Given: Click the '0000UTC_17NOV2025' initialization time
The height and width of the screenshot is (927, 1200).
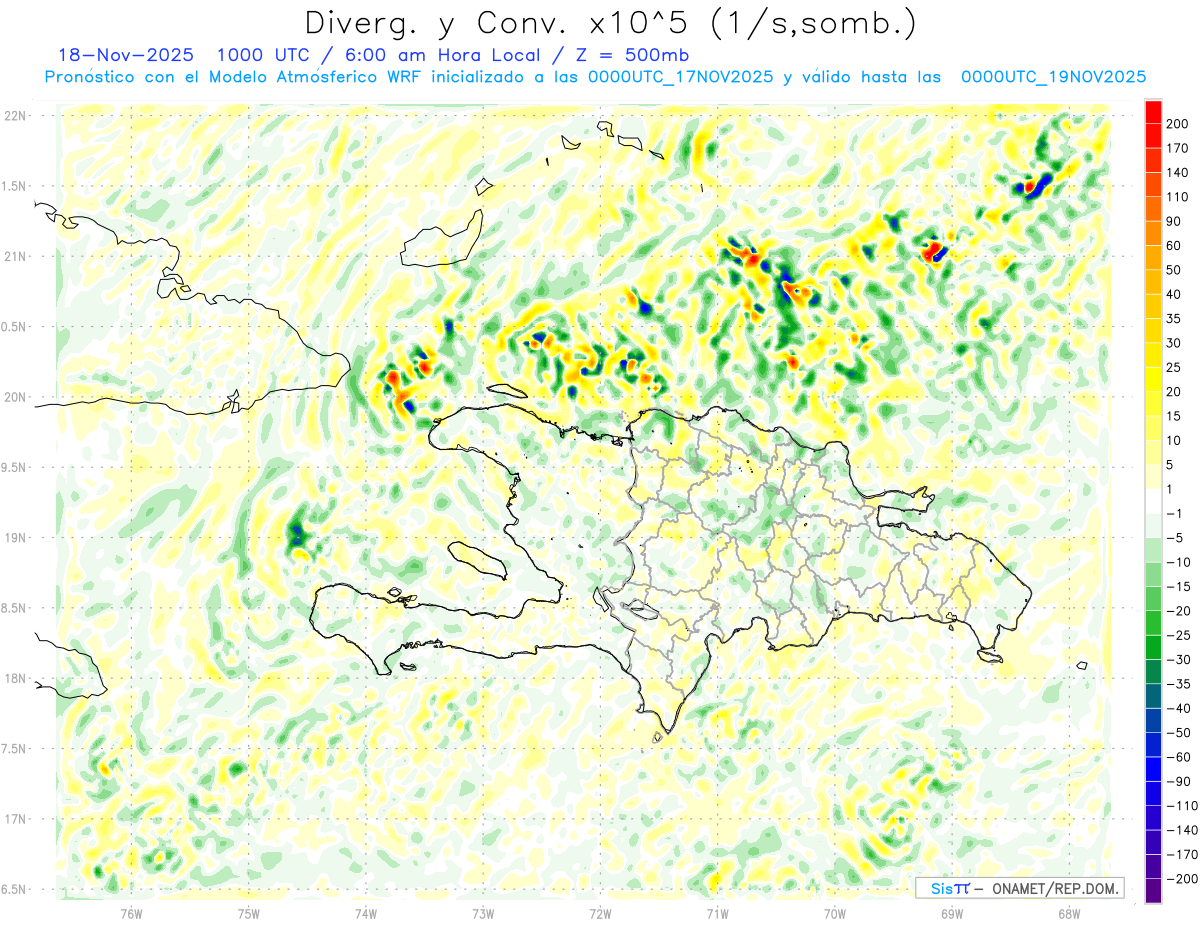Looking at the screenshot, I should [680, 77].
